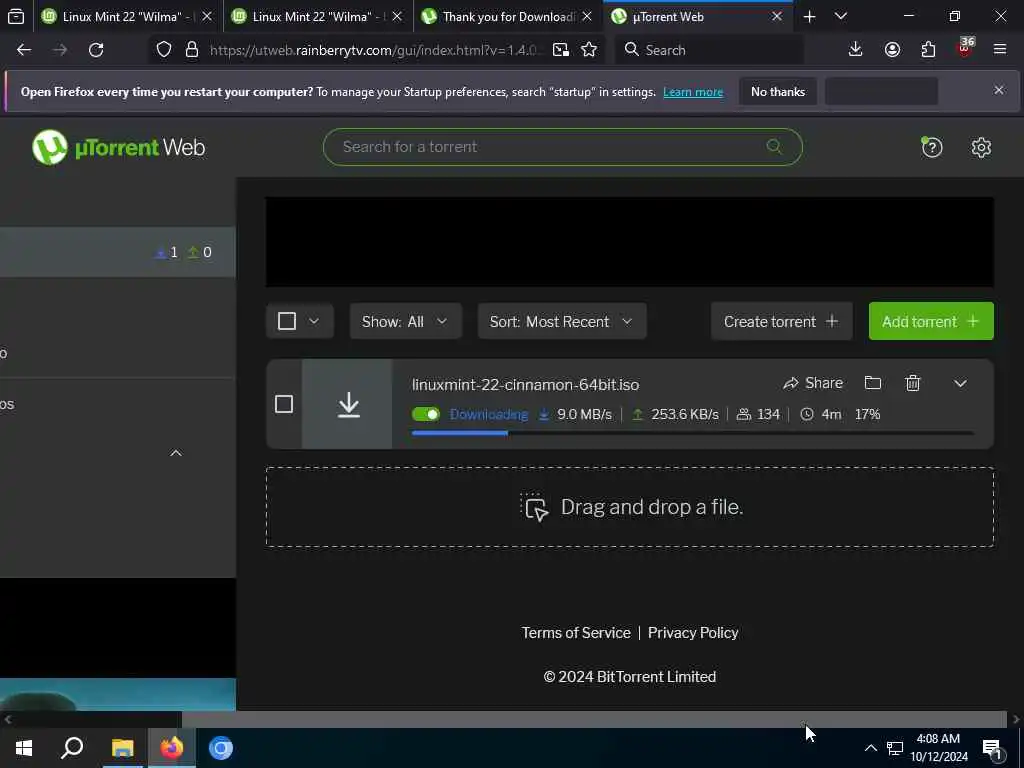Close the µTorrent Web tab
1024x768 pixels.
click(776, 16)
